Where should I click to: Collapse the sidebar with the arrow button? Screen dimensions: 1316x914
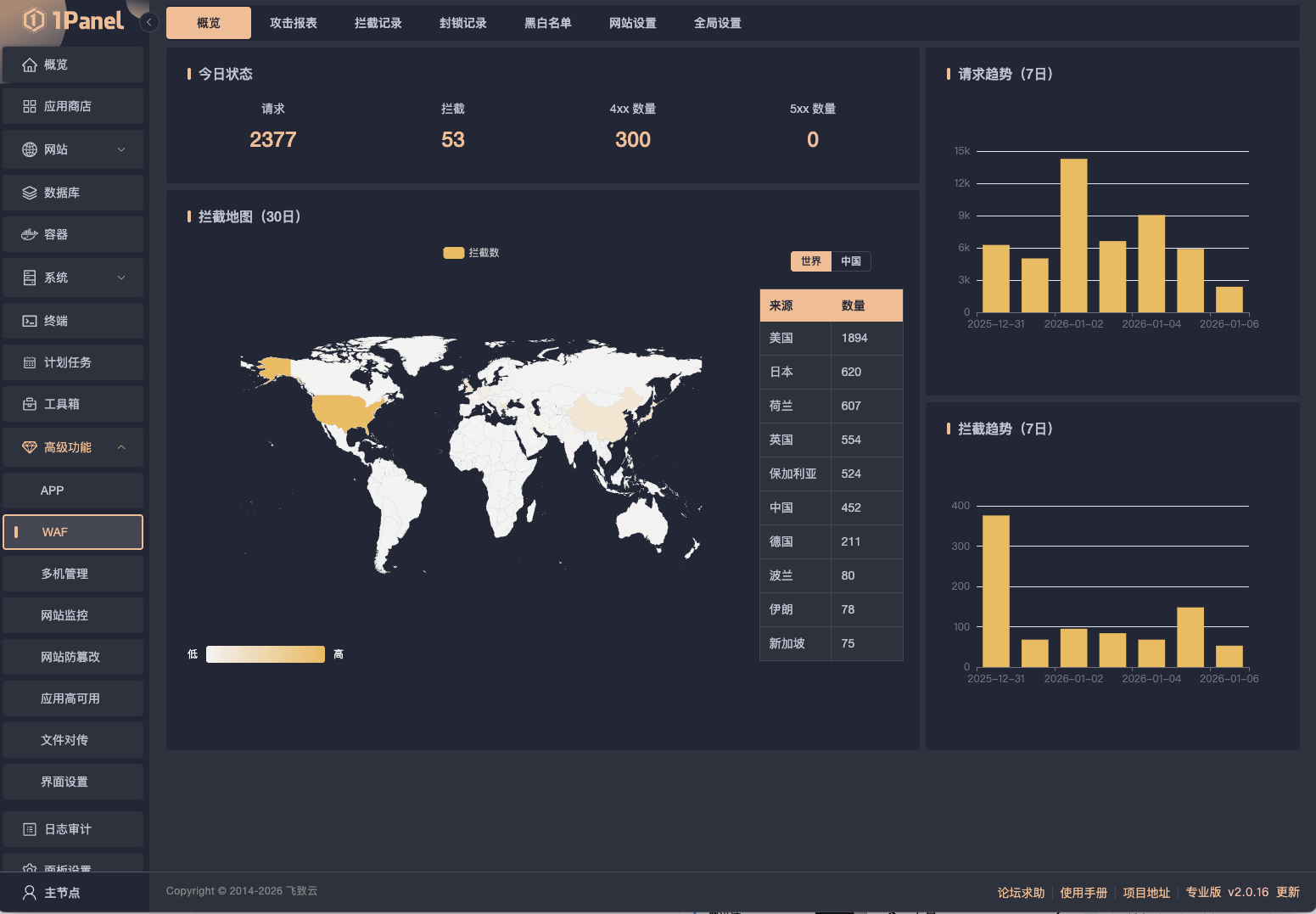(x=149, y=22)
